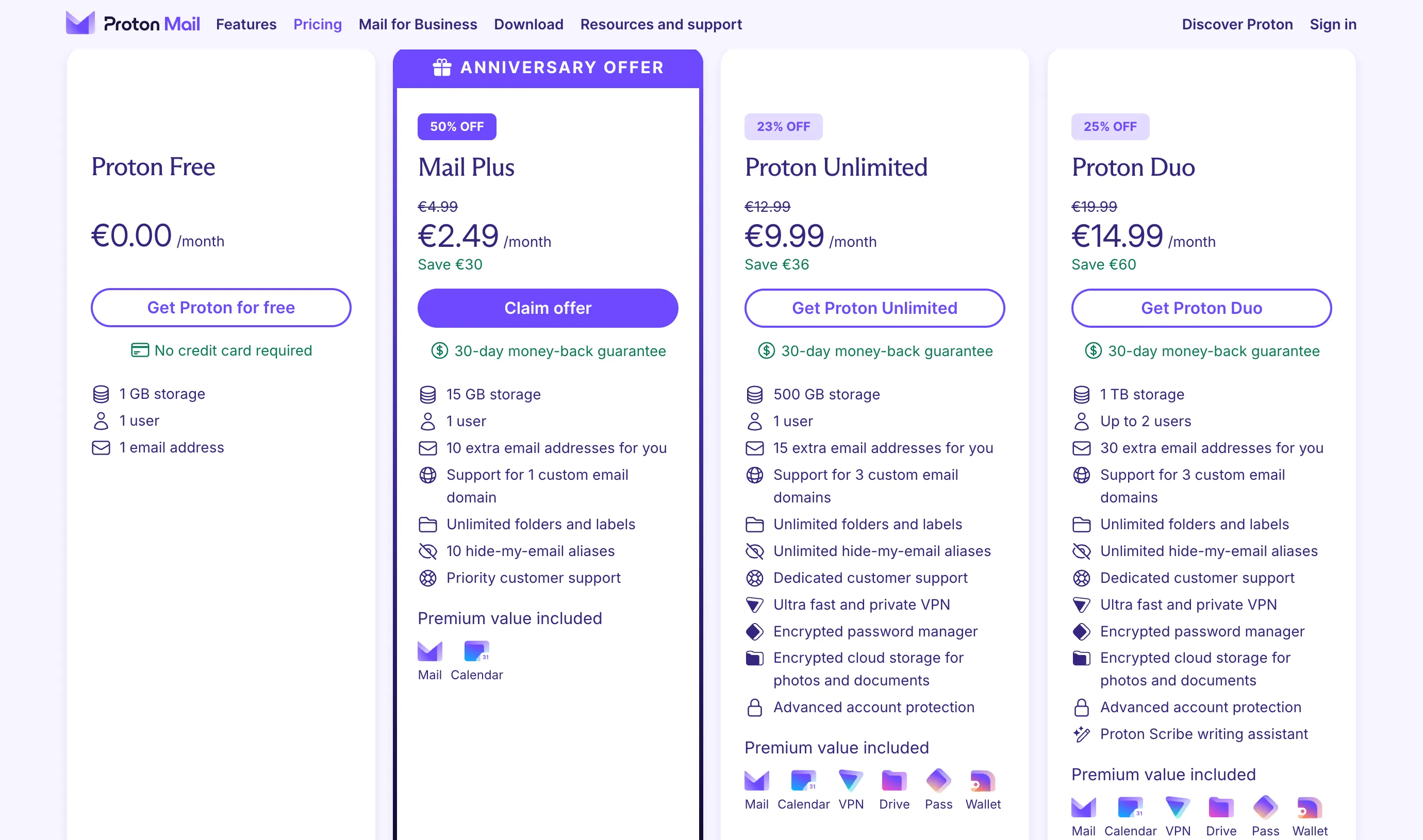Image resolution: width=1423 pixels, height=840 pixels.
Task: Click Get Proton Unlimited
Action: click(x=873, y=307)
